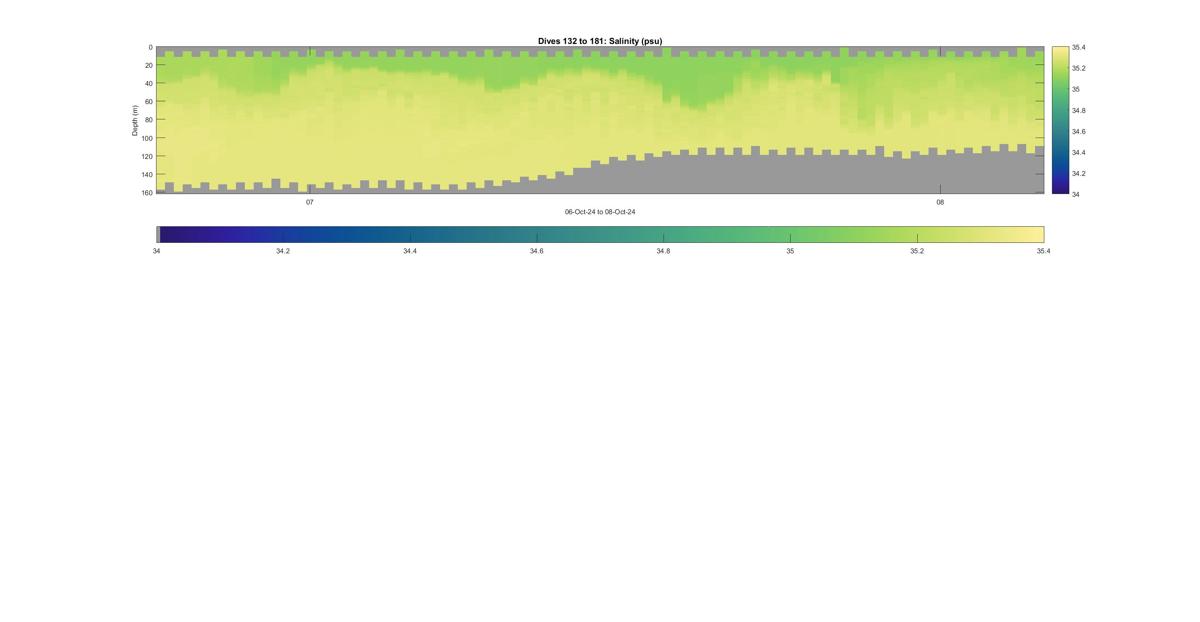The height and width of the screenshot is (622, 1200).
Task: Click '34.4' label under the horizontal colorbar
Action: 410,251
